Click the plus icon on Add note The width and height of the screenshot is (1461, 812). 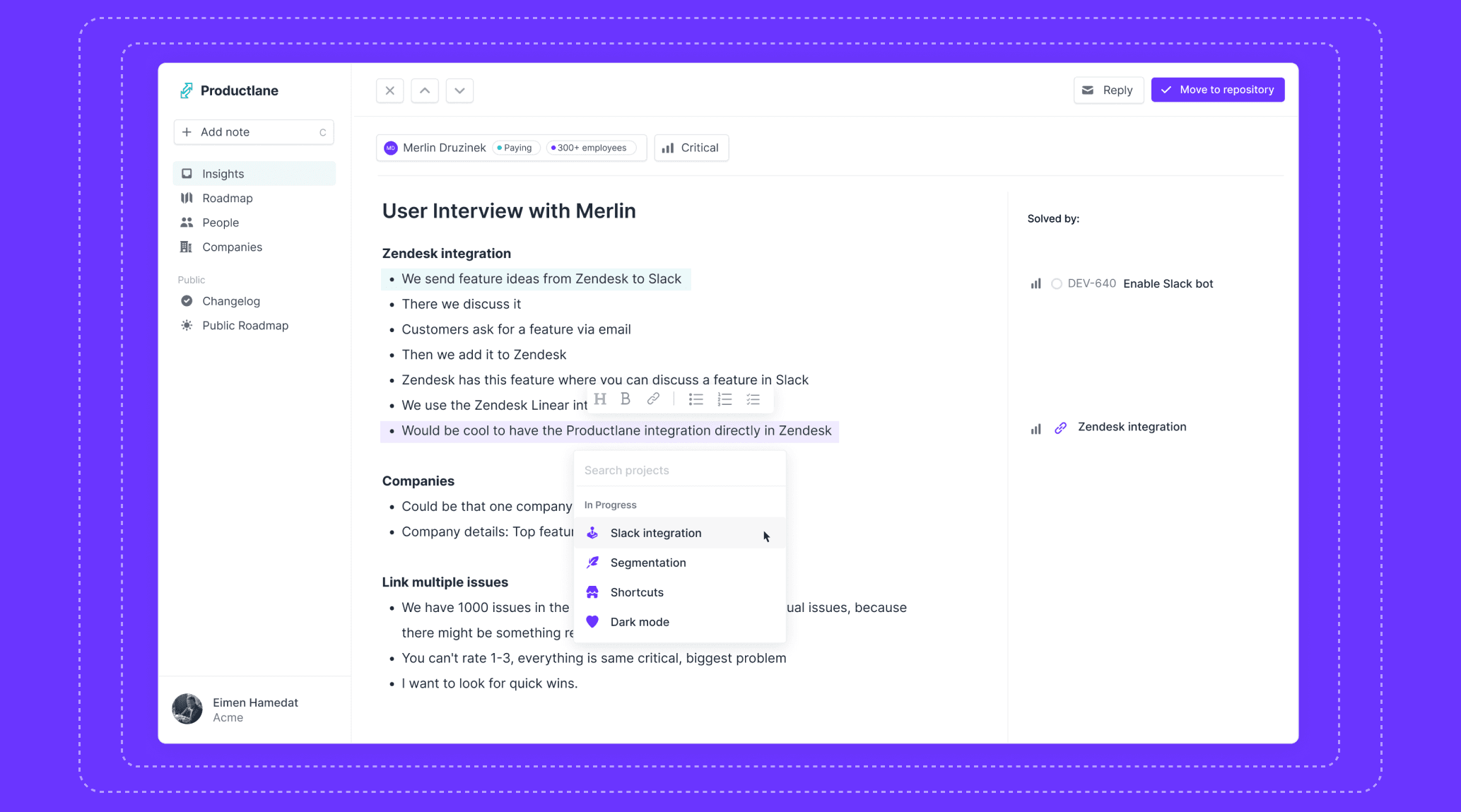point(187,132)
